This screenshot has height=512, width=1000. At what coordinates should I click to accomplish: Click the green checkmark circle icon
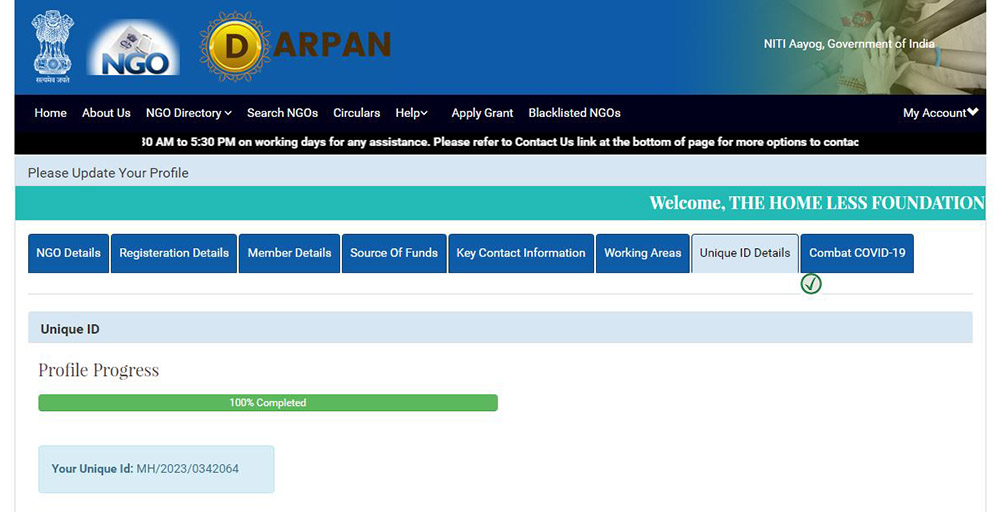point(811,284)
